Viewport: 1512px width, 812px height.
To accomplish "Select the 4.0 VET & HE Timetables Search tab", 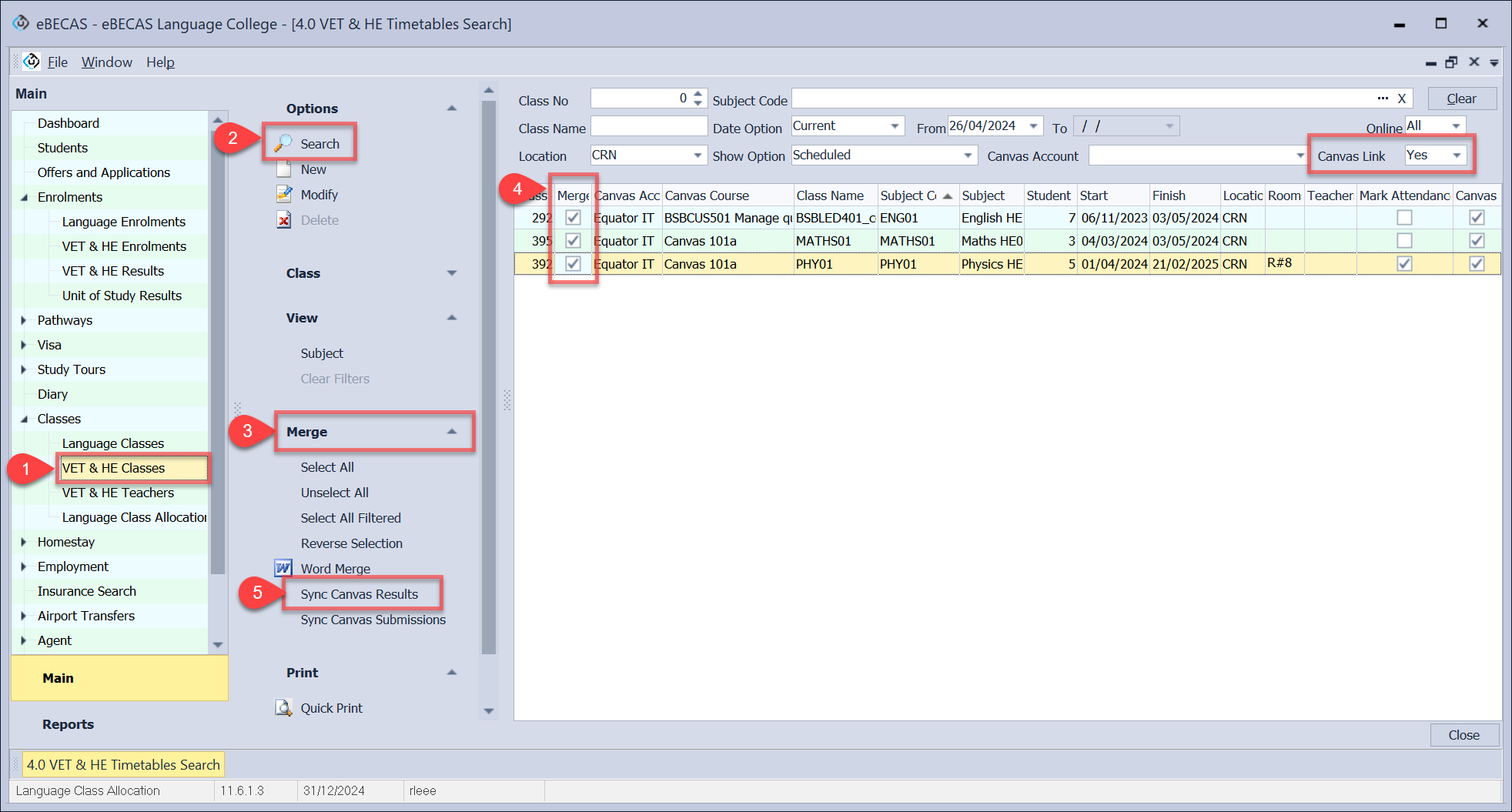I will point(123,764).
